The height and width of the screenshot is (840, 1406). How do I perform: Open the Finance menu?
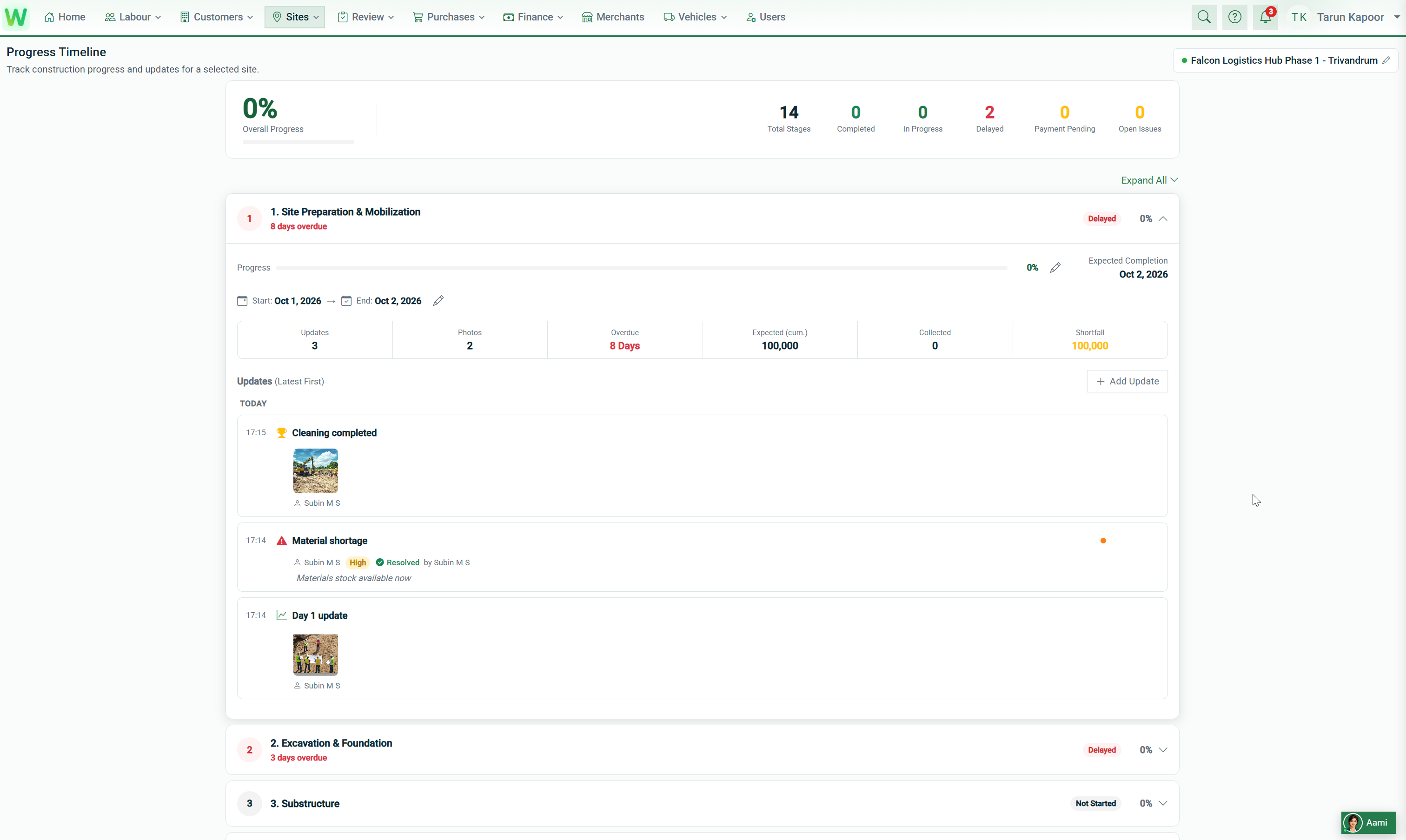[x=533, y=17]
